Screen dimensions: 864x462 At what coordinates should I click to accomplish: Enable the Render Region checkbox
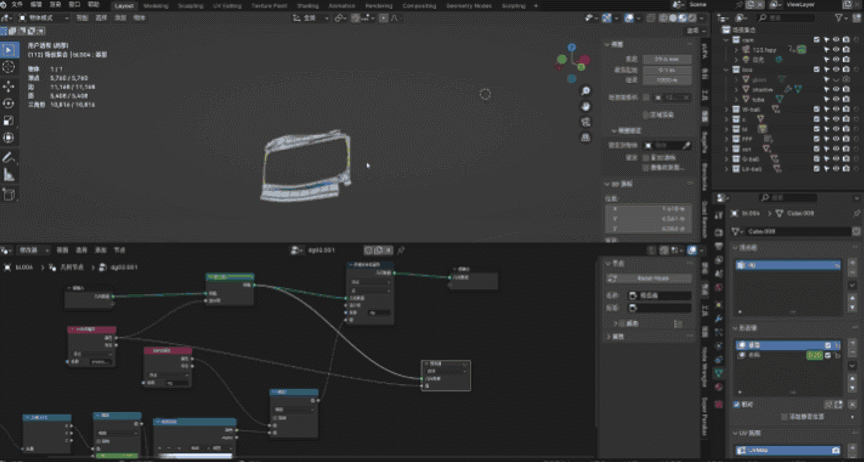tap(646, 115)
